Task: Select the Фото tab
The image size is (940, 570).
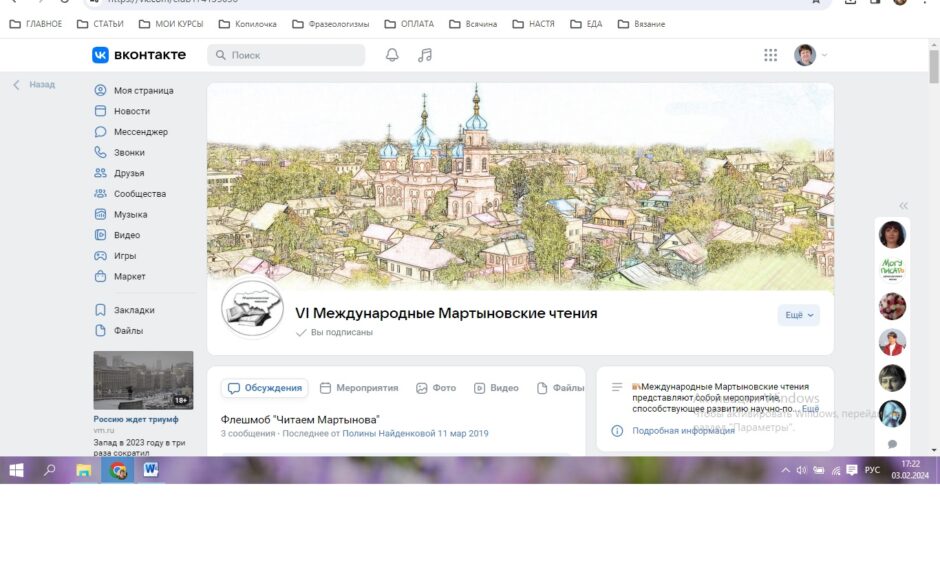Action: click(x=436, y=388)
